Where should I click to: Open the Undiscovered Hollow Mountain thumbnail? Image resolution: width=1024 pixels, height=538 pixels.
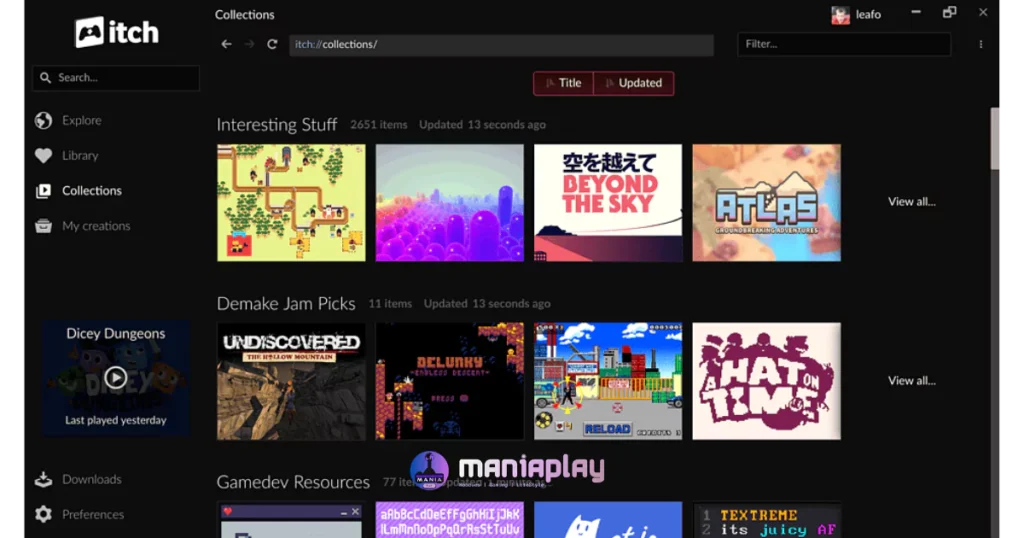291,381
